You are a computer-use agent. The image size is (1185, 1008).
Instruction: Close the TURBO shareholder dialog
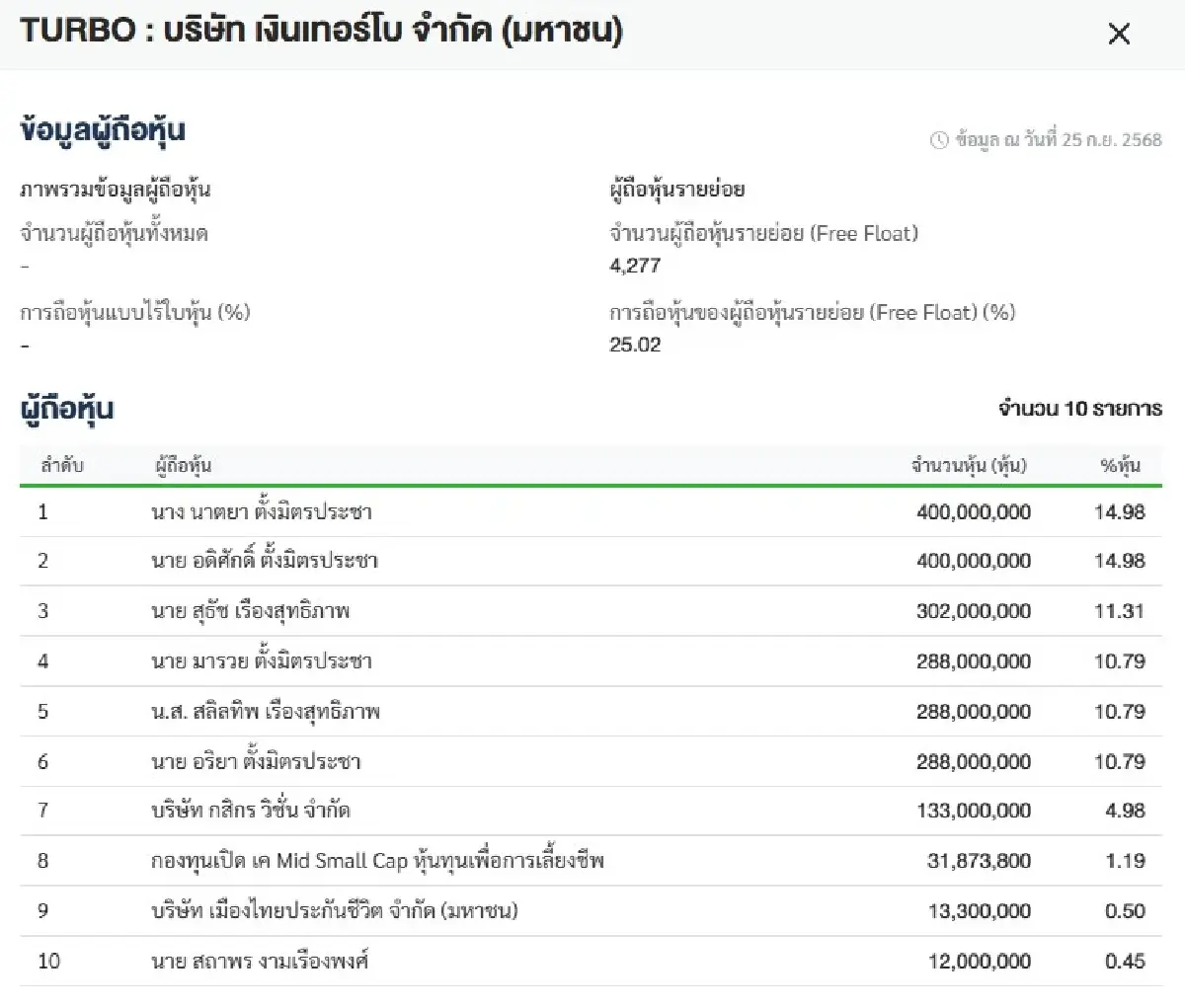coord(1119,34)
